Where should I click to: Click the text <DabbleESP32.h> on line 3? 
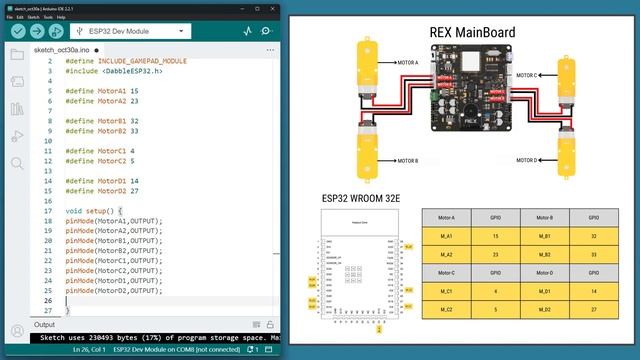(x=132, y=71)
